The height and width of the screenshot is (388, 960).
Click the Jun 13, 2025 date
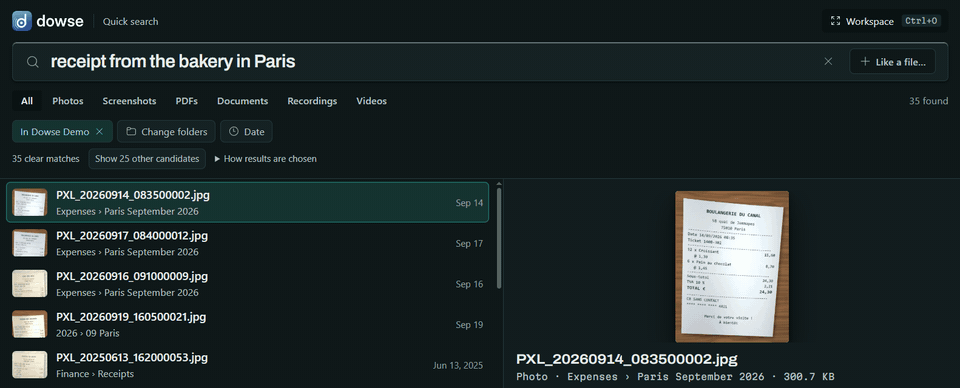pos(458,365)
